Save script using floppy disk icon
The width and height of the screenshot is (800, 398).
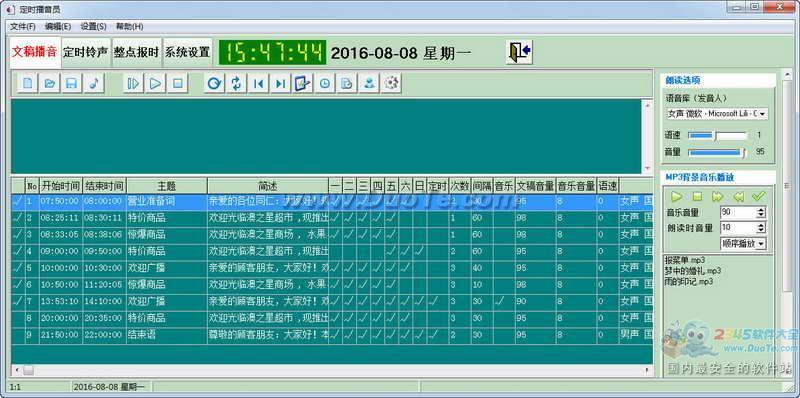tap(71, 83)
